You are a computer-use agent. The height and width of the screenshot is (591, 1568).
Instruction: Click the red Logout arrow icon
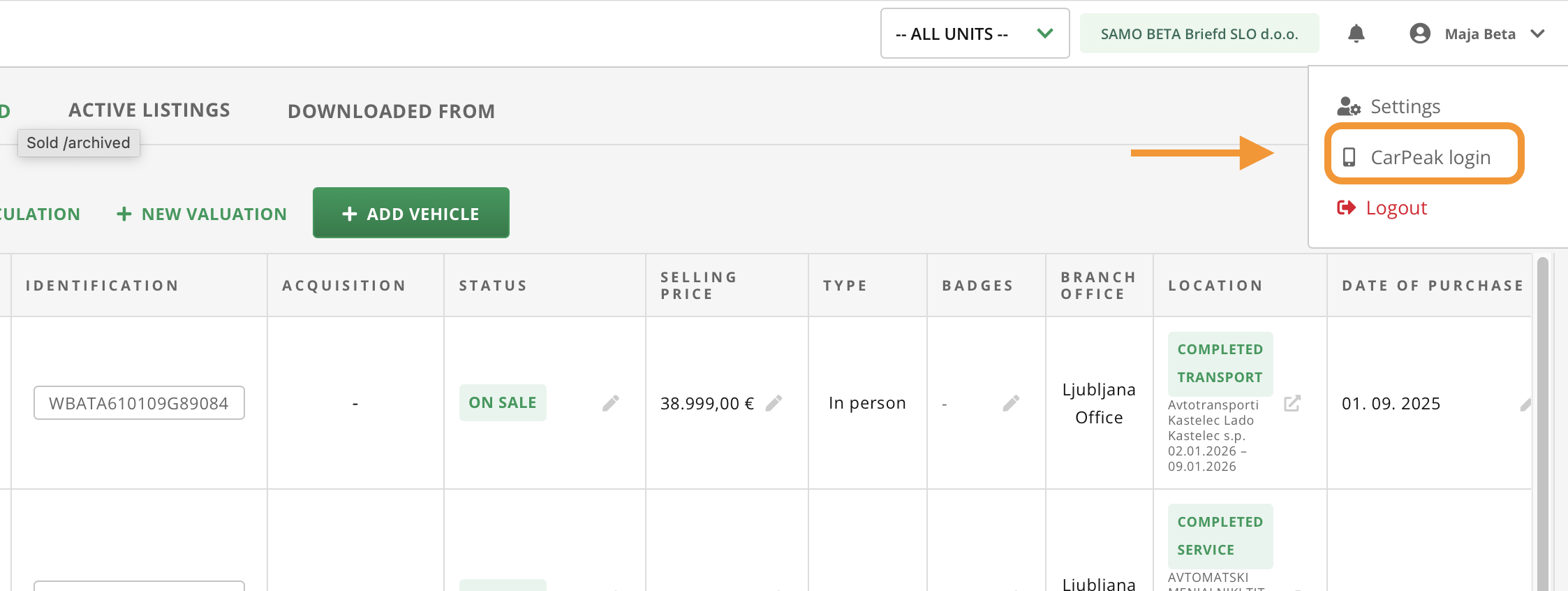tap(1346, 207)
